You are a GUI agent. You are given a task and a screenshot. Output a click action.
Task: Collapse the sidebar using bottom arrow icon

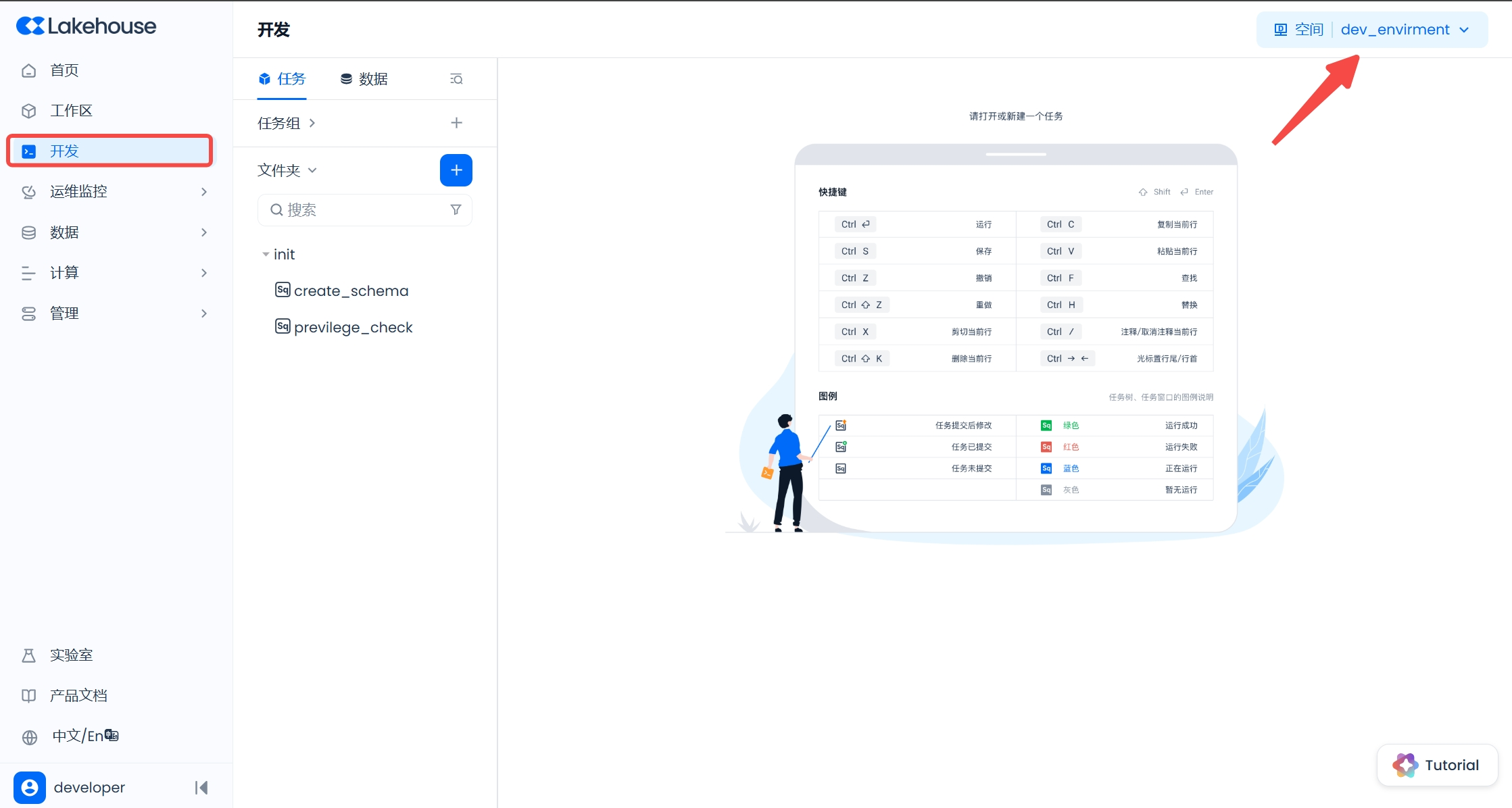tap(201, 787)
